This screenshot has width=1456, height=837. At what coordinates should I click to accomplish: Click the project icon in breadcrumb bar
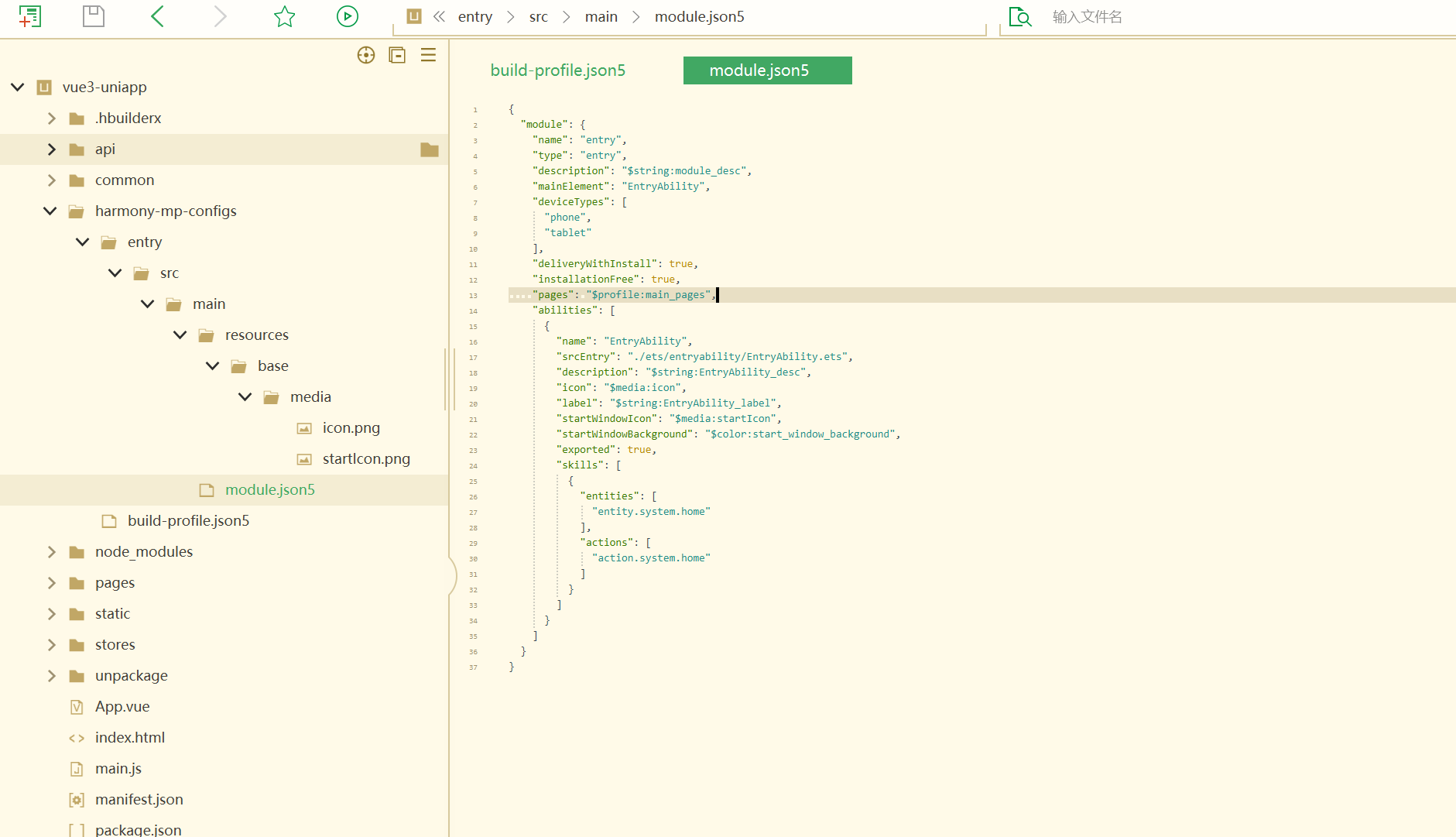click(414, 16)
